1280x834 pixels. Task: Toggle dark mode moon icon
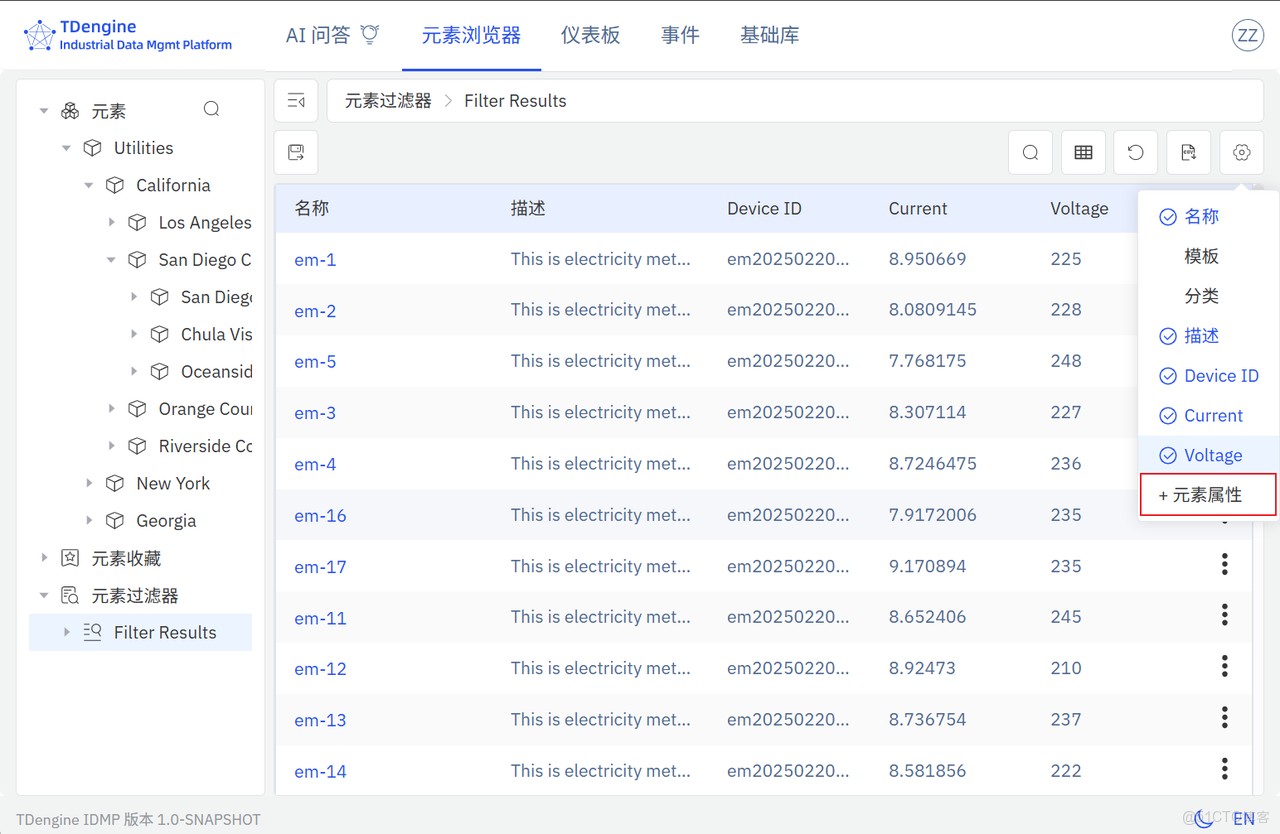pos(1205,818)
